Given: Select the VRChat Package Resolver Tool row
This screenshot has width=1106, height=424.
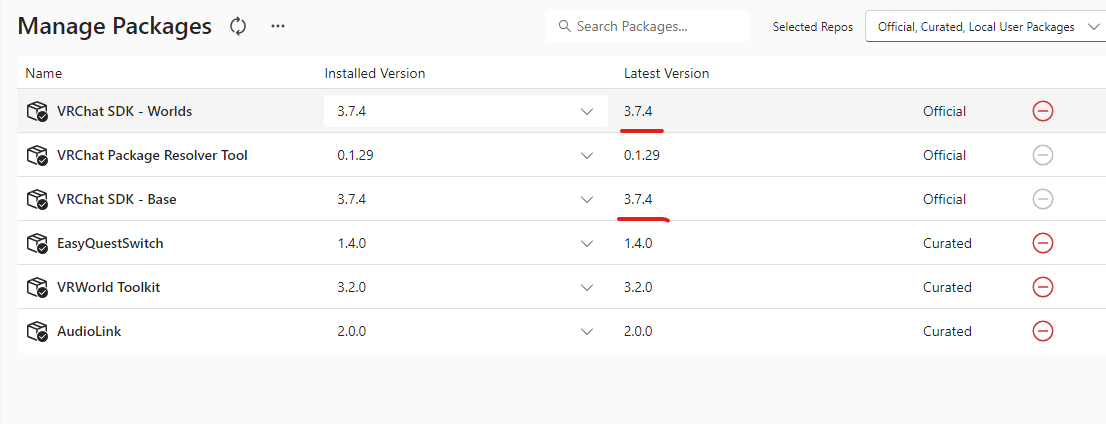Looking at the screenshot, I should (152, 155).
